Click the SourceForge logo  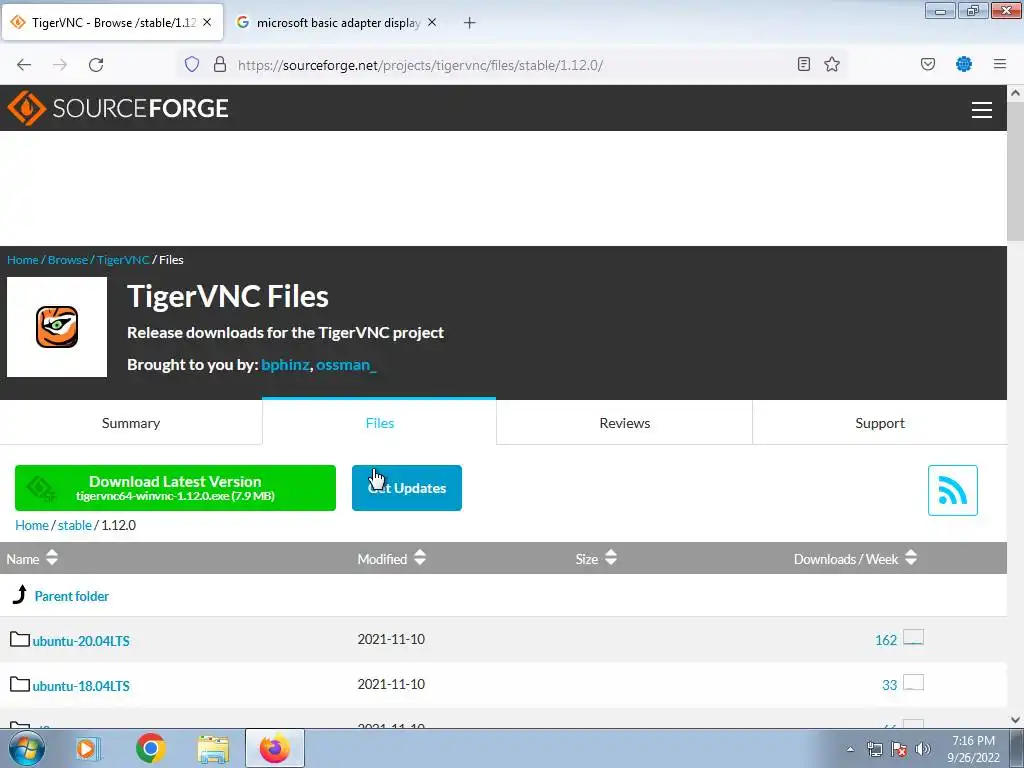click(x=118, y=108)
